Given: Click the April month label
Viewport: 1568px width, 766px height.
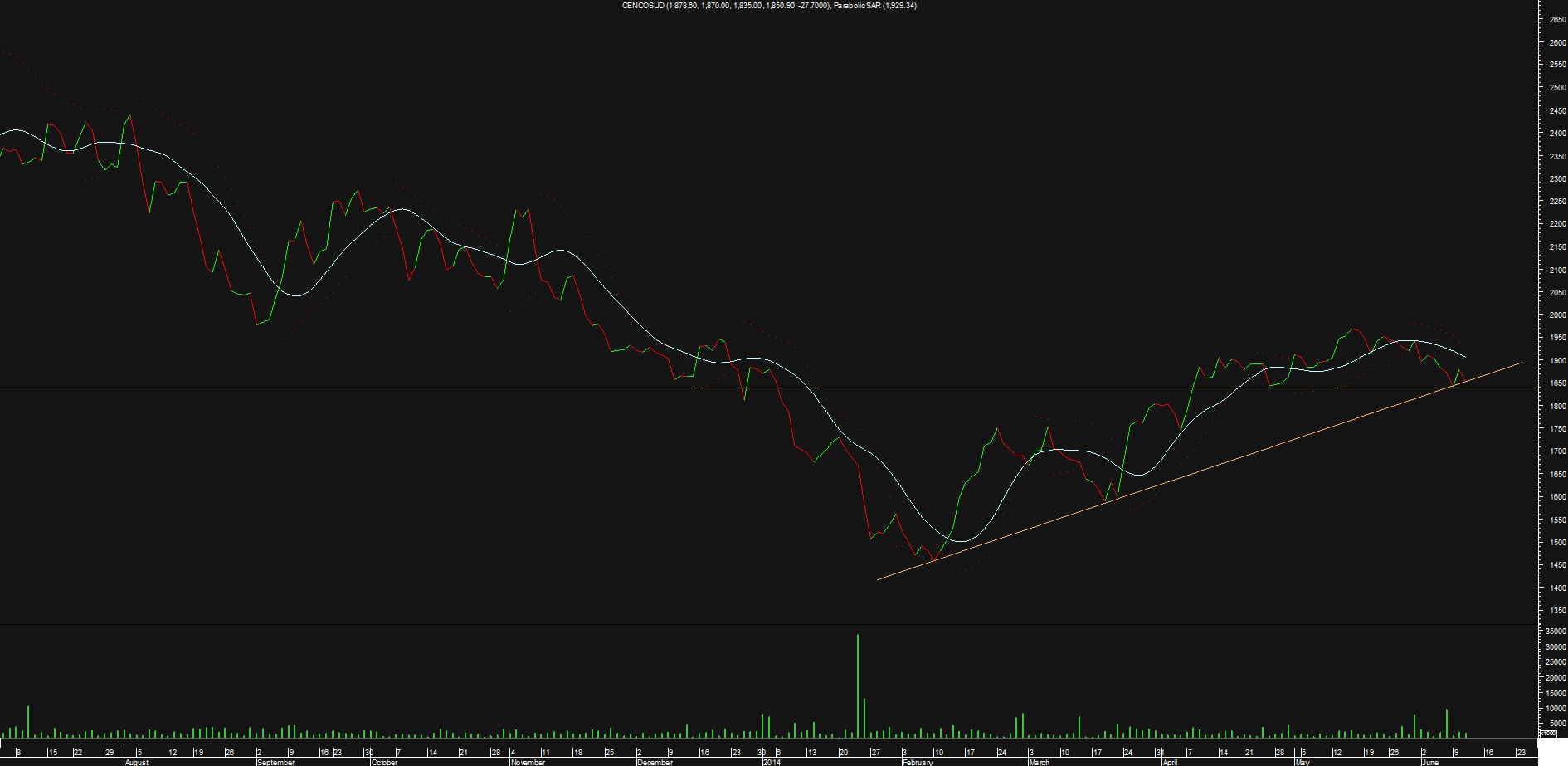Looking at the screenshot, I should [x=1170, y=762].
